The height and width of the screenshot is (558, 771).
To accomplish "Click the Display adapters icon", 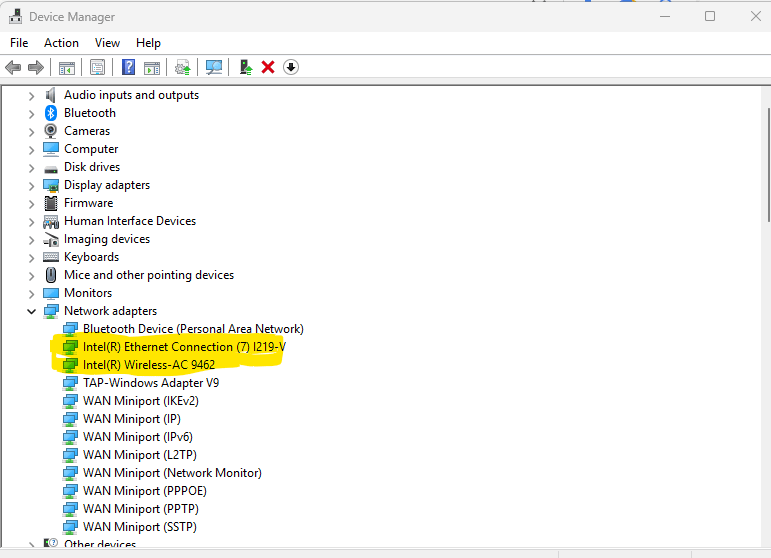I will point(51,186).
